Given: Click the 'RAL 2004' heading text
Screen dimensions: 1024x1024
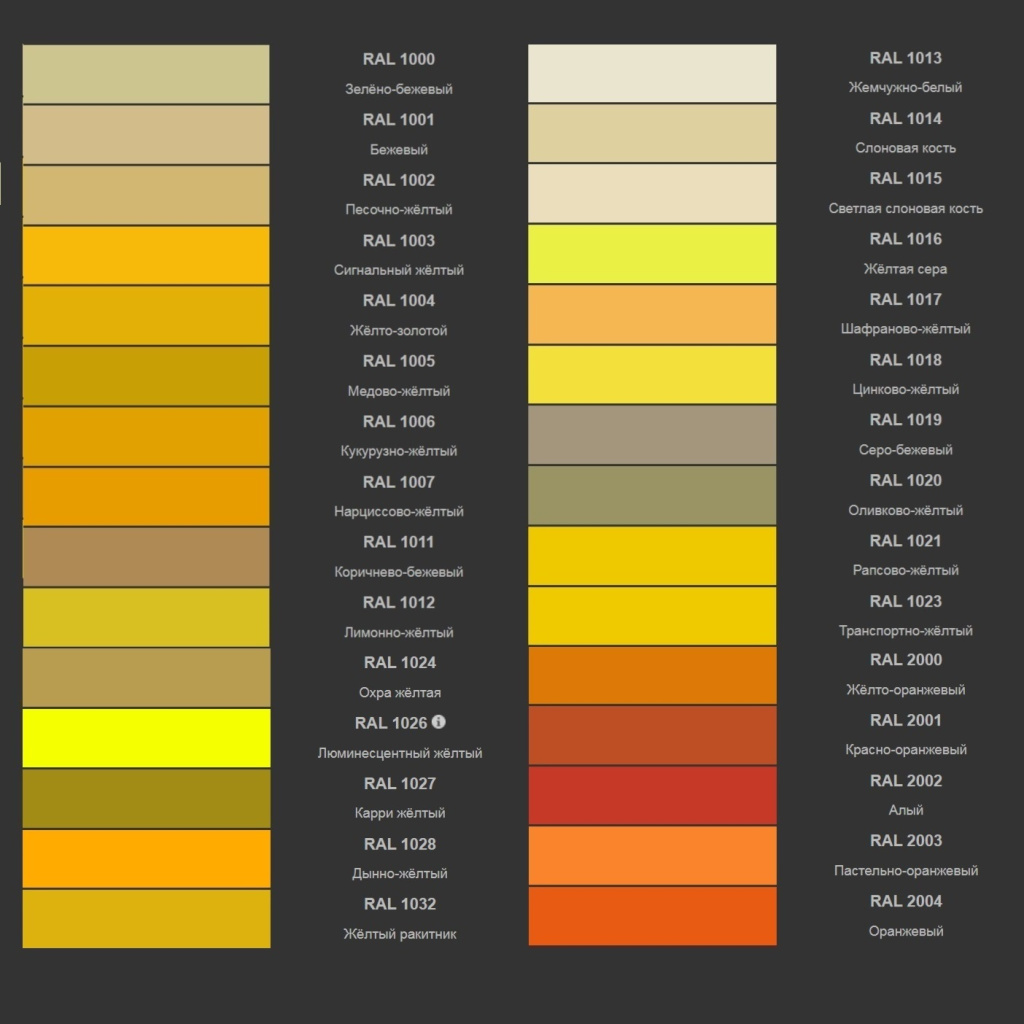Looking at the screenshot, I should [905, 901].
